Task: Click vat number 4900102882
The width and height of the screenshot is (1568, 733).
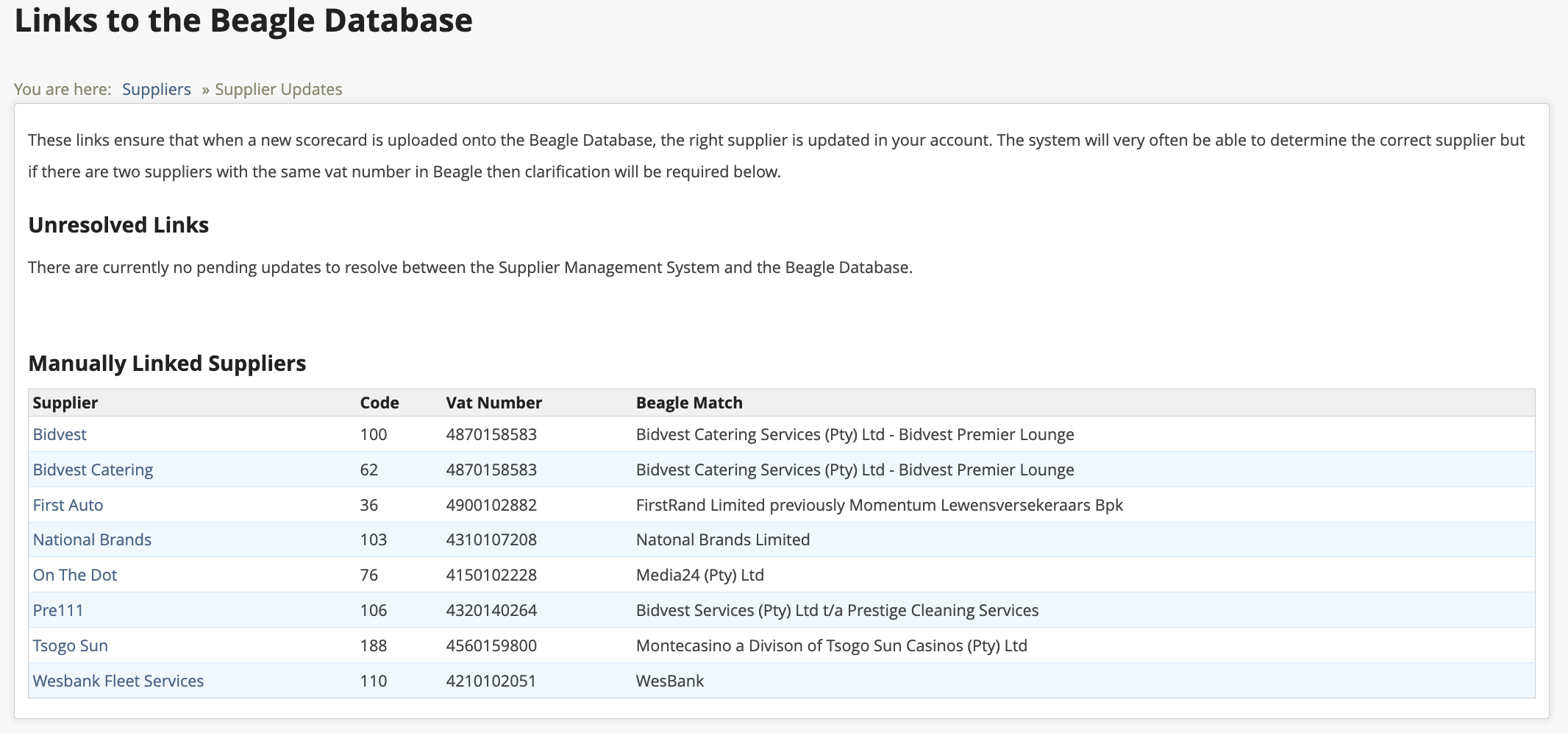Action: point(491,505)
